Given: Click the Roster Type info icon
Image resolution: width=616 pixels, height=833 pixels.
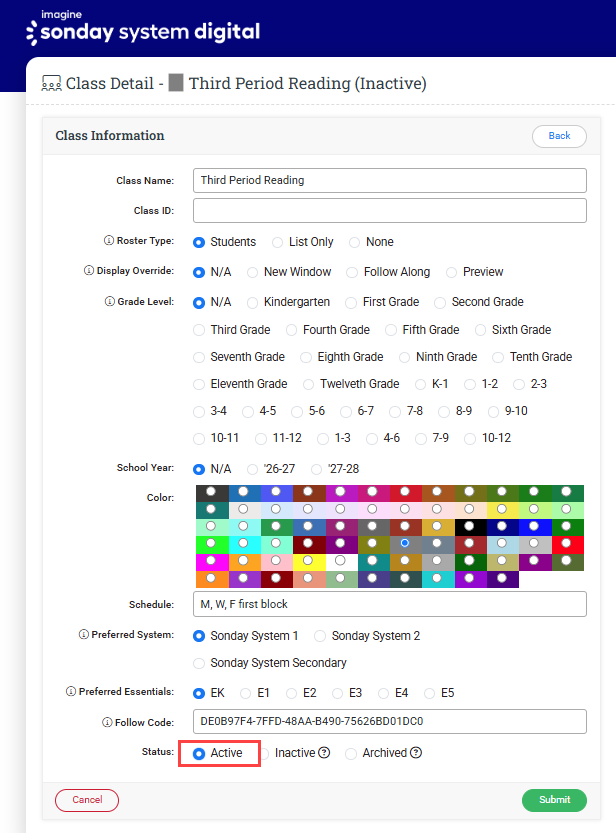Looking at the screenshot, I should pos(108,241).
